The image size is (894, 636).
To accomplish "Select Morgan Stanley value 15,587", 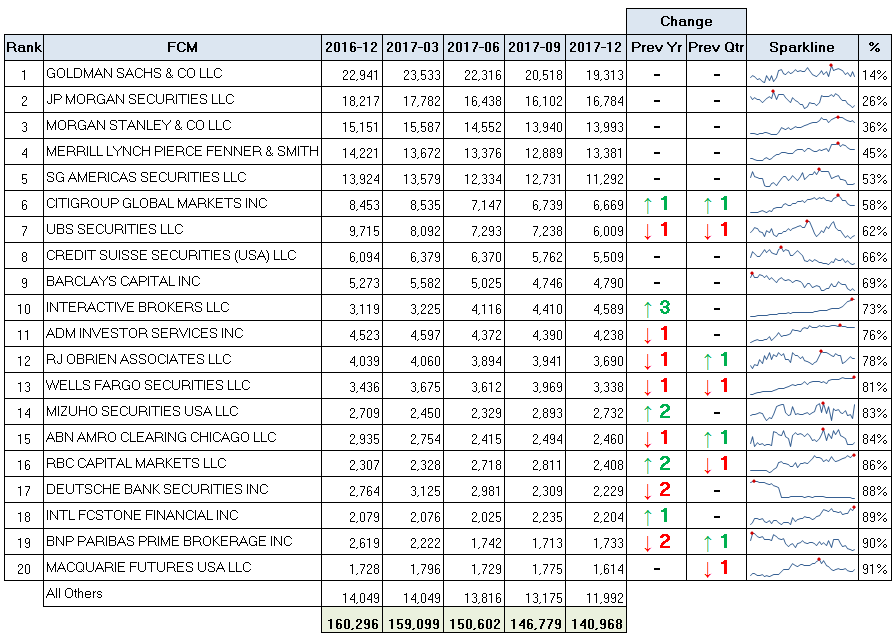I will (x=421, y=127).
